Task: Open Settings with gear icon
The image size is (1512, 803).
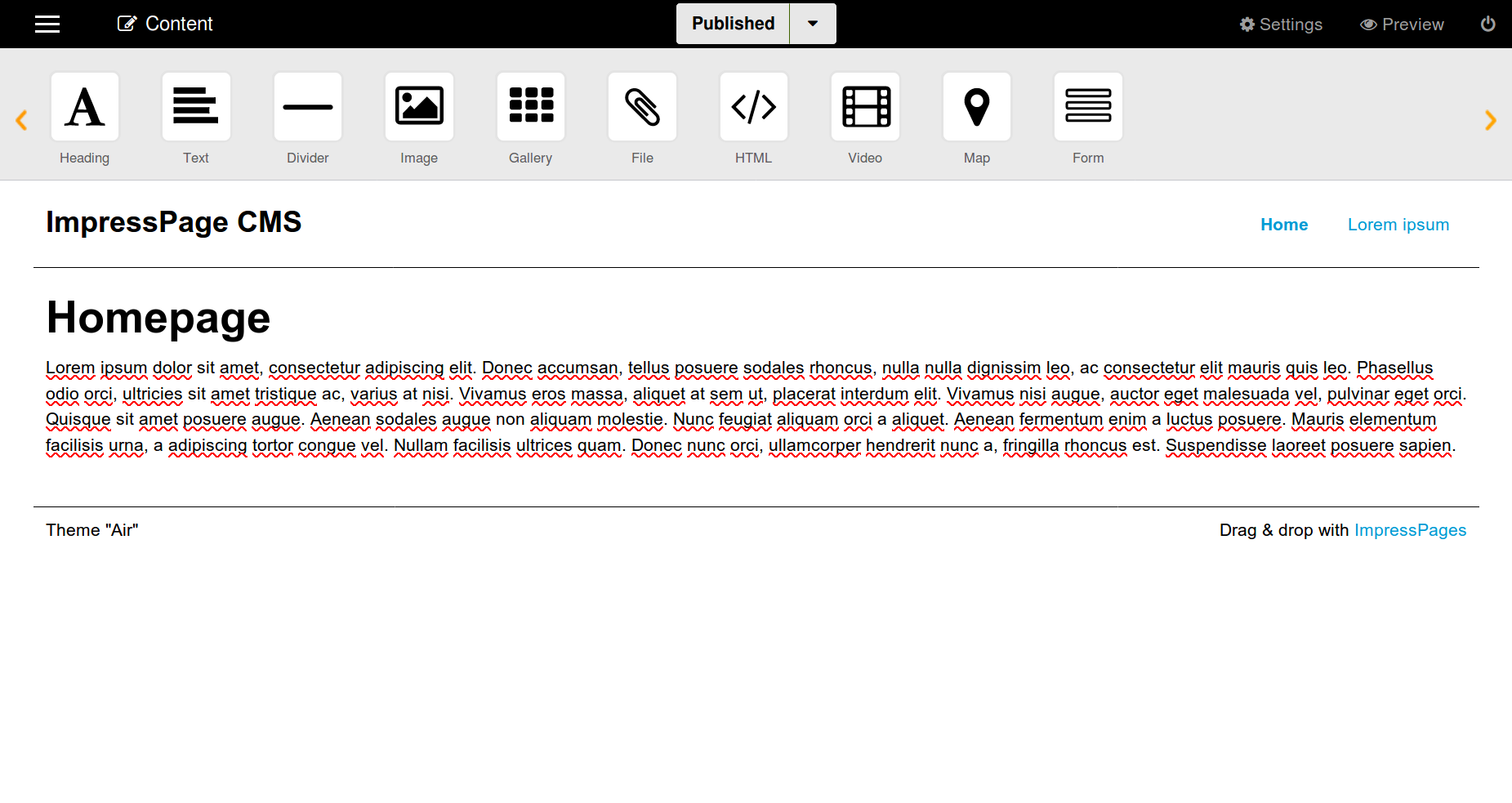Action: 1281,25
